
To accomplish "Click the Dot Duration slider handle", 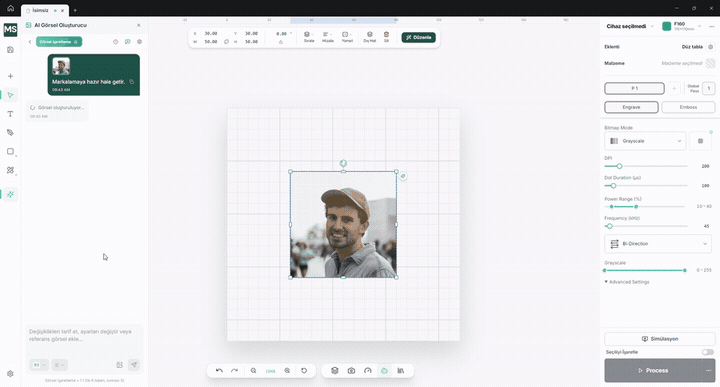I will pos(613,185).
